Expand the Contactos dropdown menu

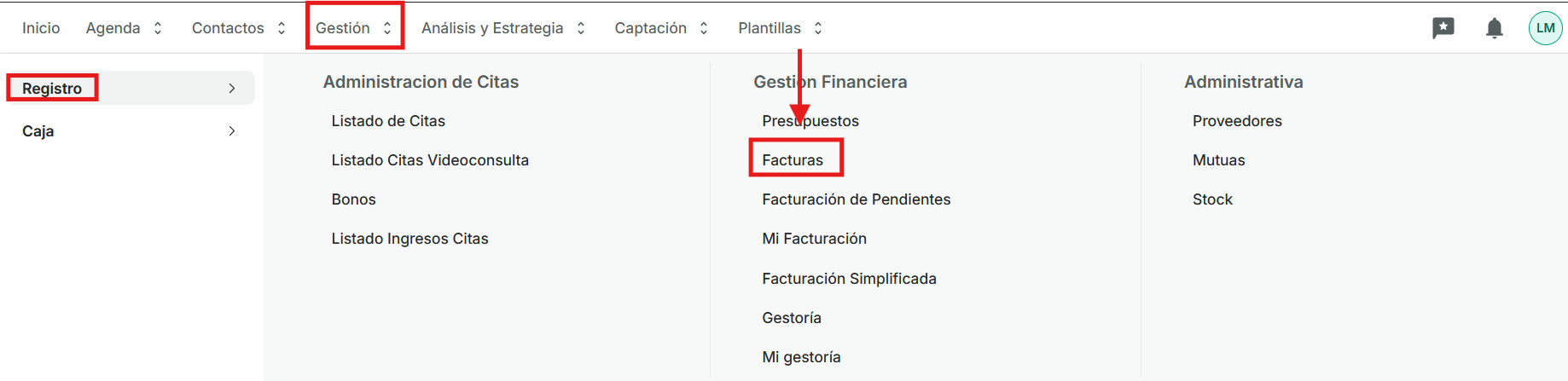238,28
